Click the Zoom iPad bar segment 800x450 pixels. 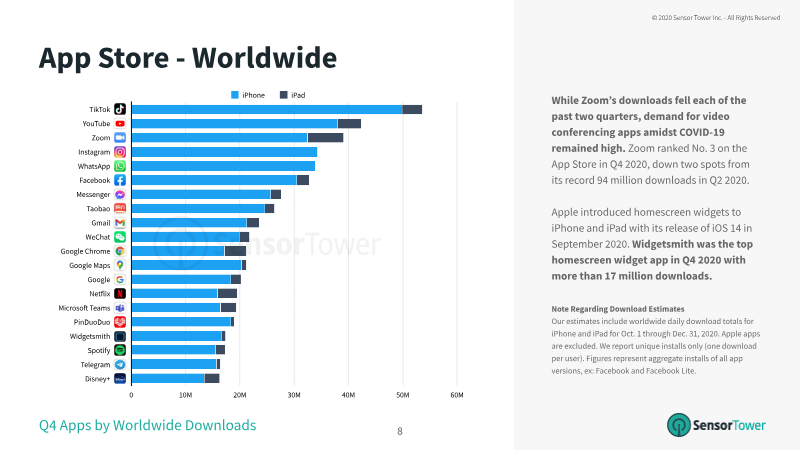(x=325, y=138)
